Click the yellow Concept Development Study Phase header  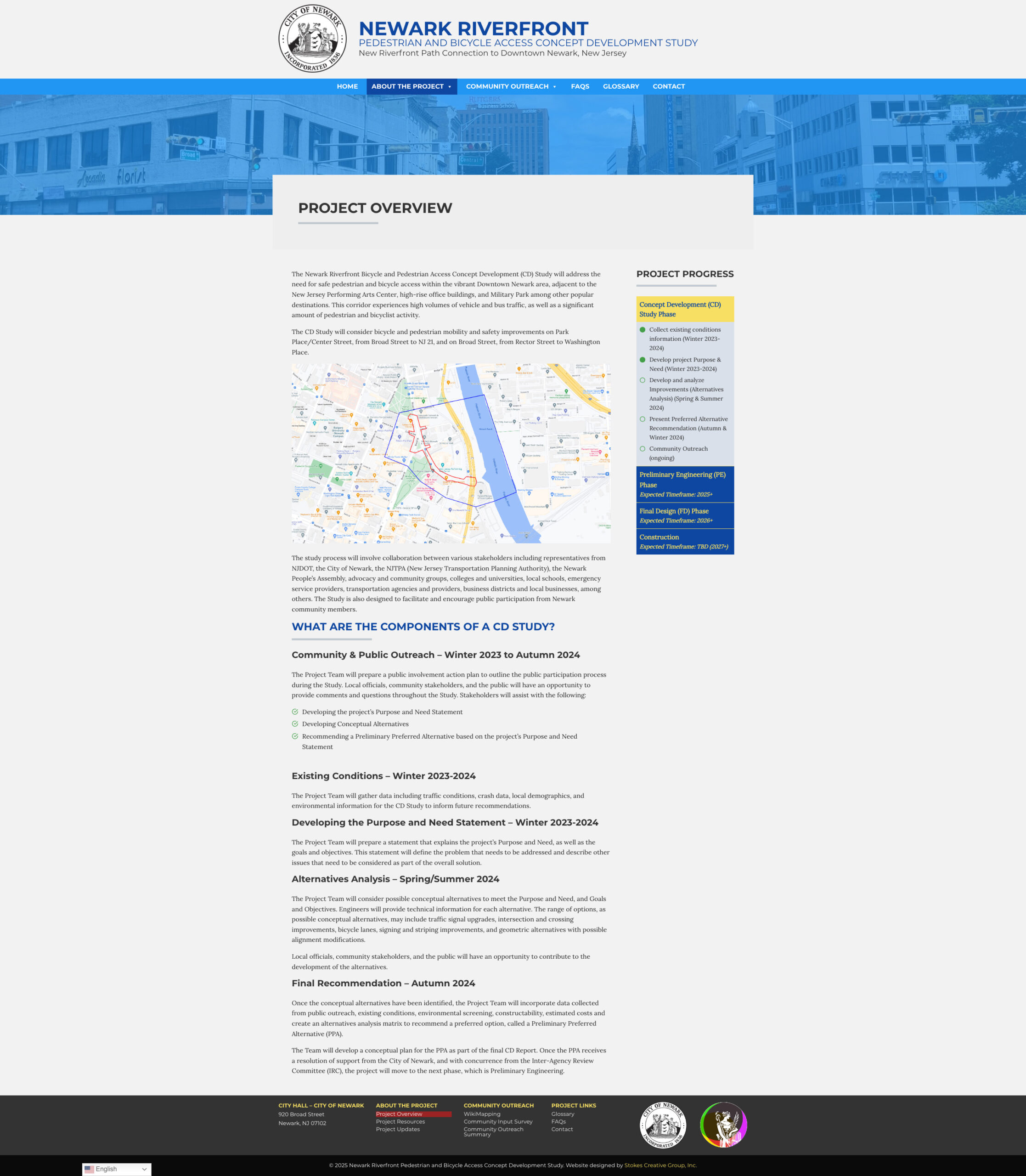[685, 309]
